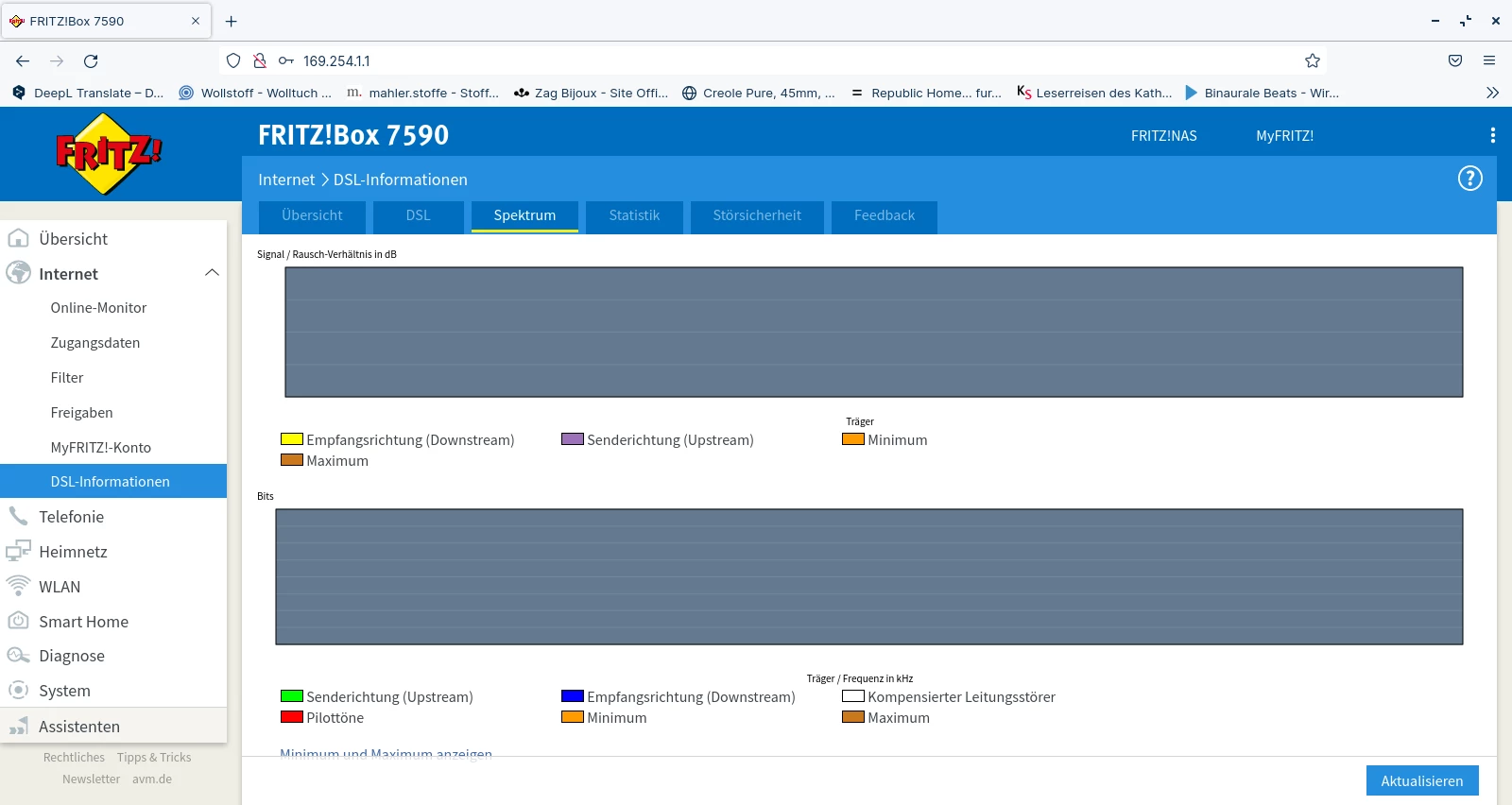Viewport: 1512px width, 805px height.
Task: Open the Creole Pure bookmark
Action: tap(759, 93)
